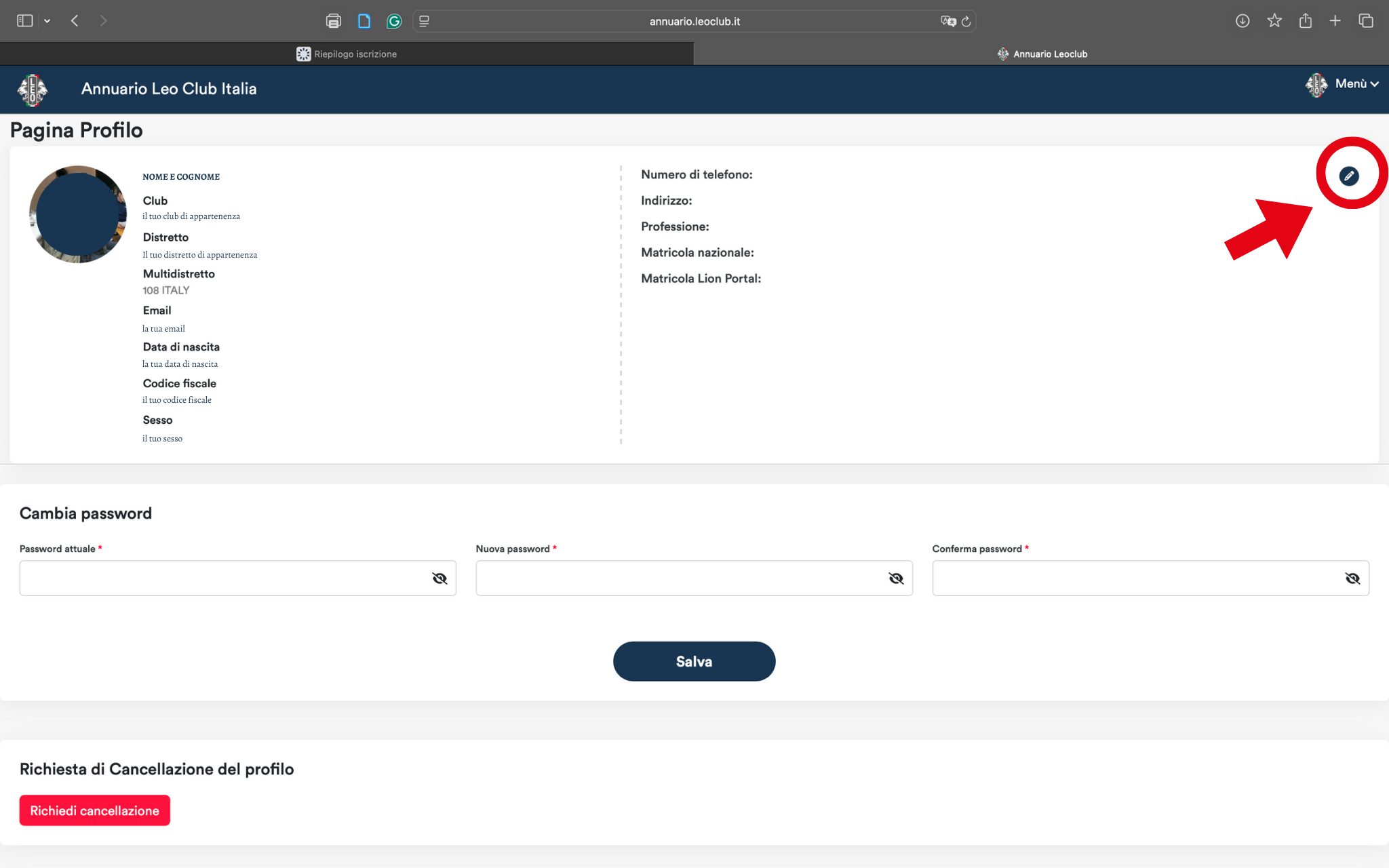This screenshot has height=868, width=1389.
Task: Show tab overview with the overlapping squares icon
Action: pos(1366,21)
